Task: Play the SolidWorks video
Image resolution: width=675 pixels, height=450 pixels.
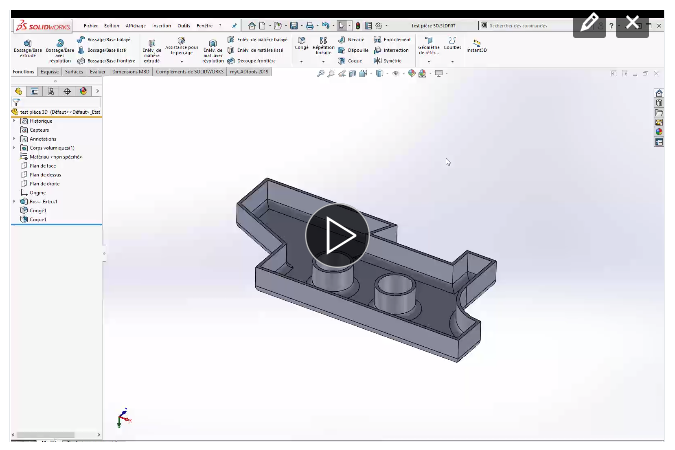Action: click(337, 236)
